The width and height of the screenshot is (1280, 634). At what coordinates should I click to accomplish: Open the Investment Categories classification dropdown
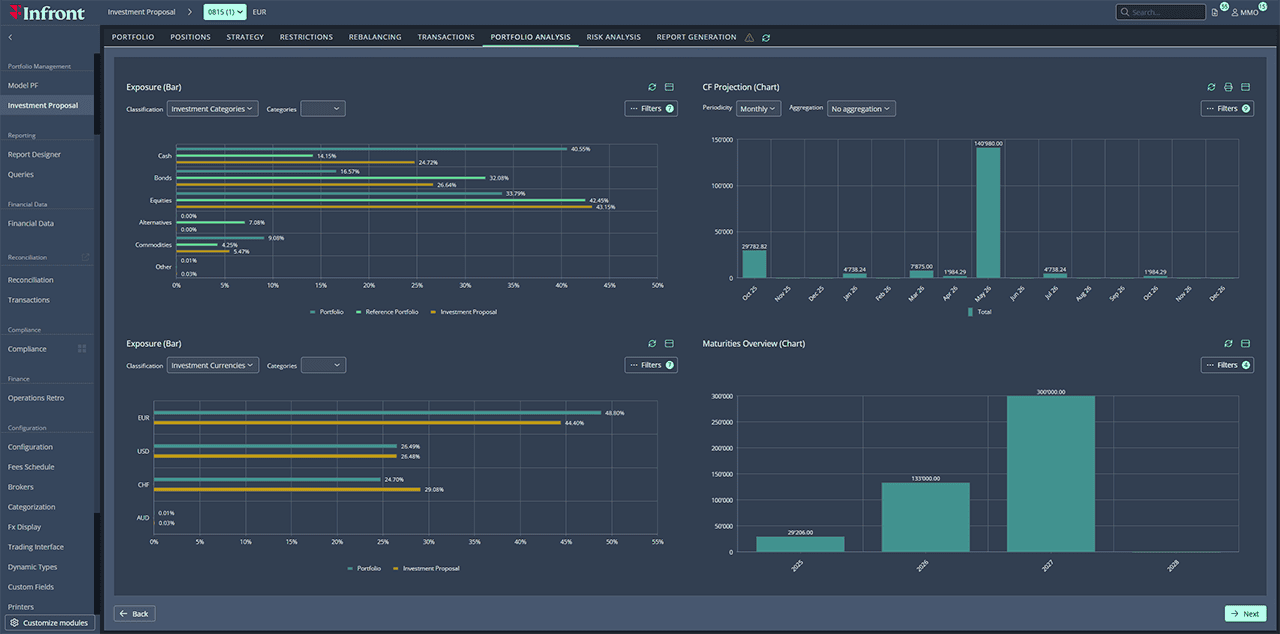click(x=212, y=108)
